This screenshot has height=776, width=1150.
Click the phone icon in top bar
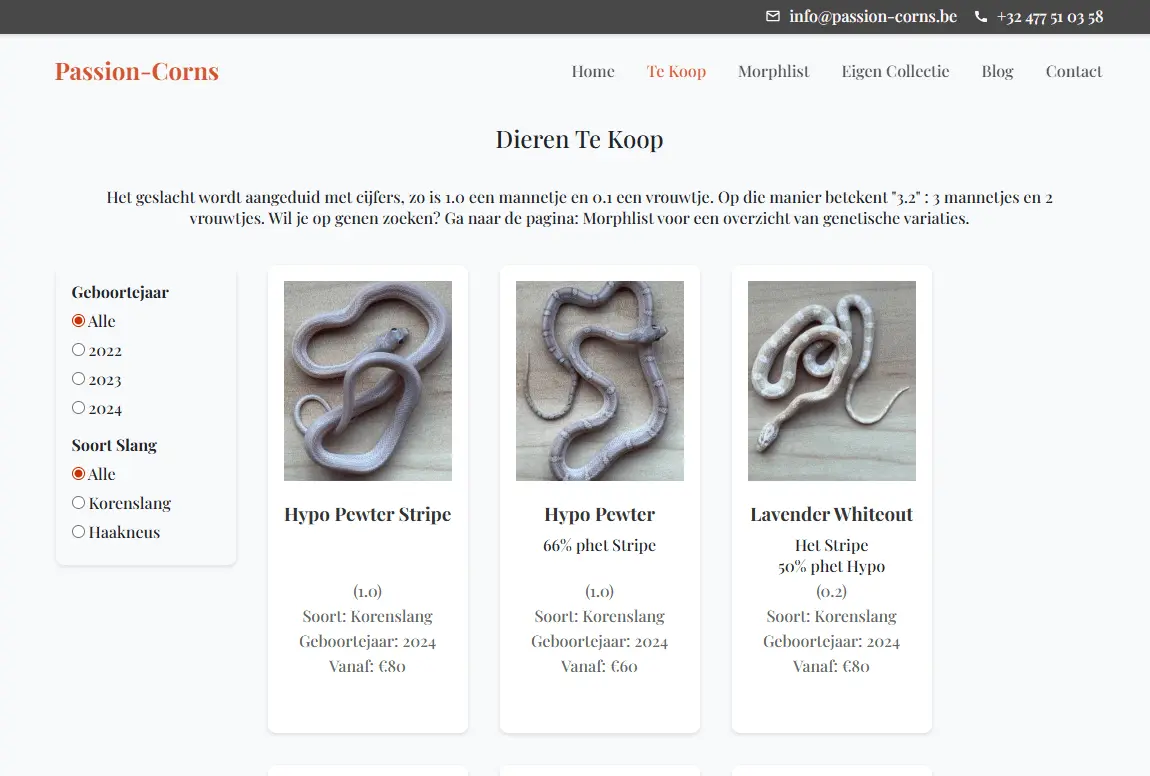coord(980,17)
